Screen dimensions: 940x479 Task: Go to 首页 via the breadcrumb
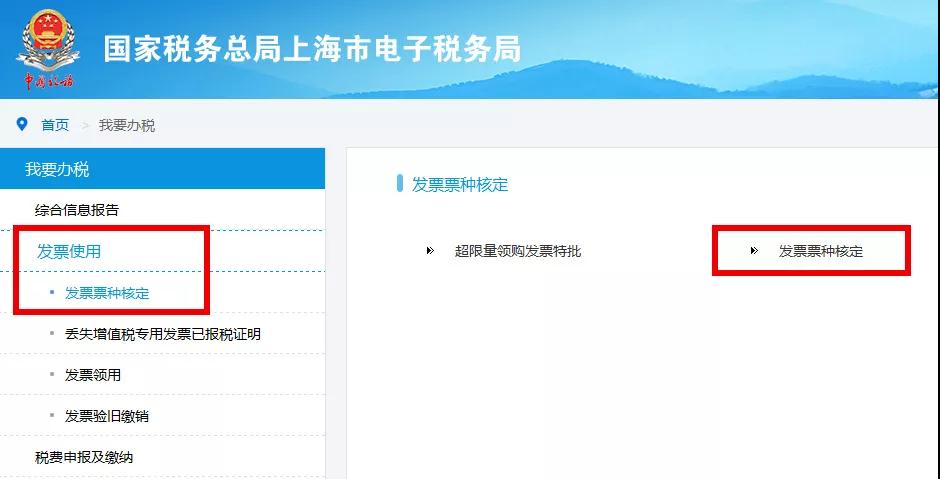pos(55,125)
